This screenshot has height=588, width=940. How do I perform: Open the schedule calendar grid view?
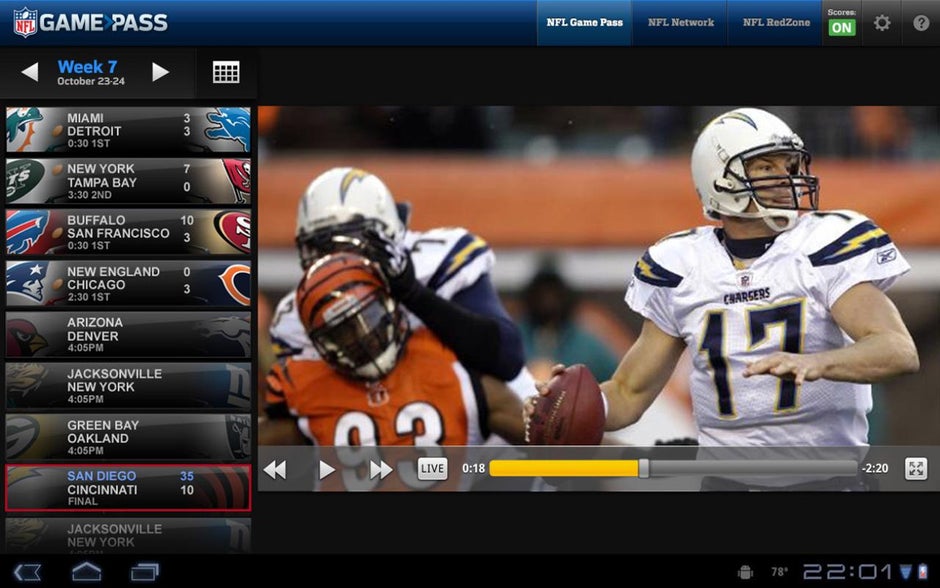227,72
